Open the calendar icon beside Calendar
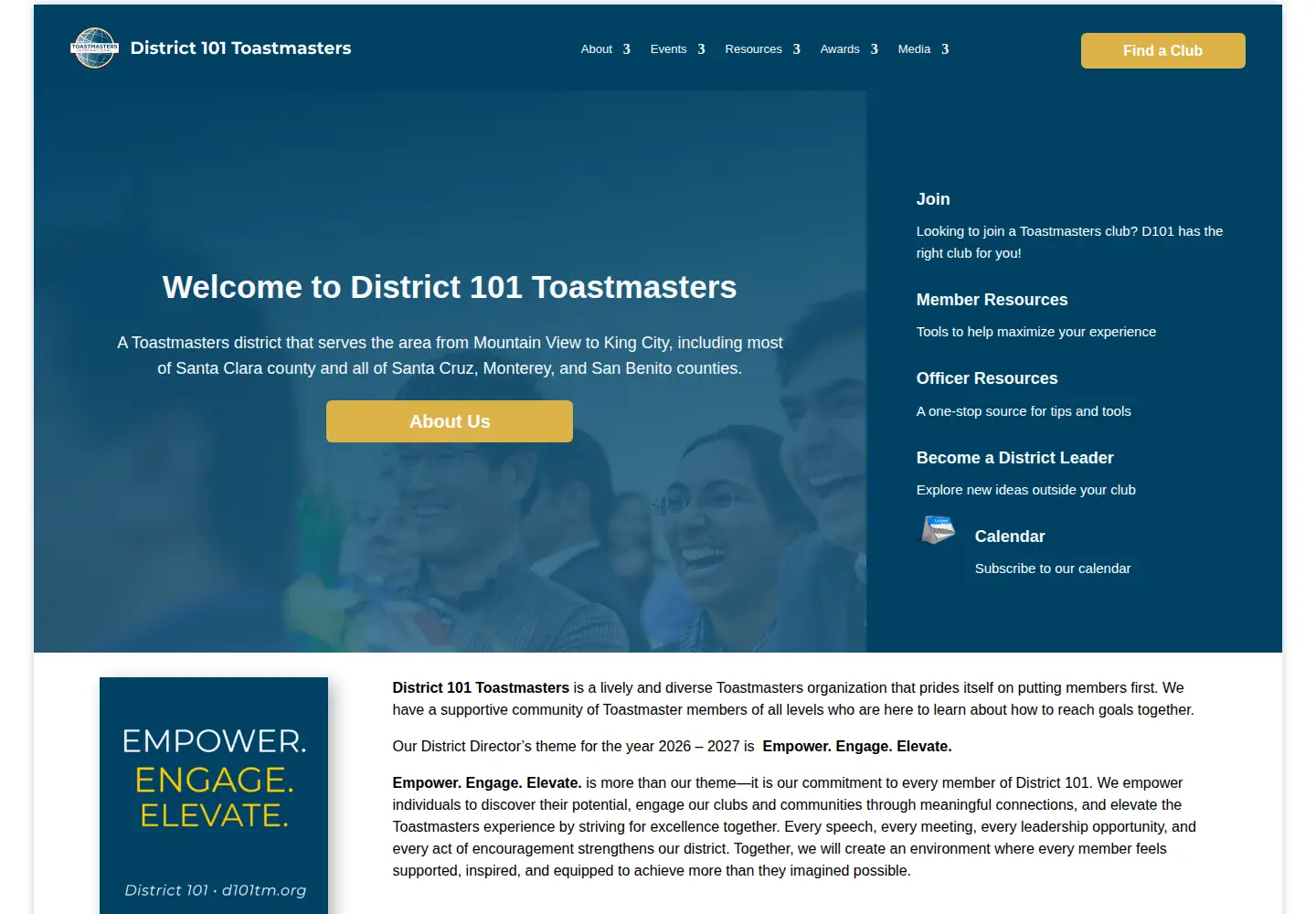1316x914 pixels. point(939,529)
